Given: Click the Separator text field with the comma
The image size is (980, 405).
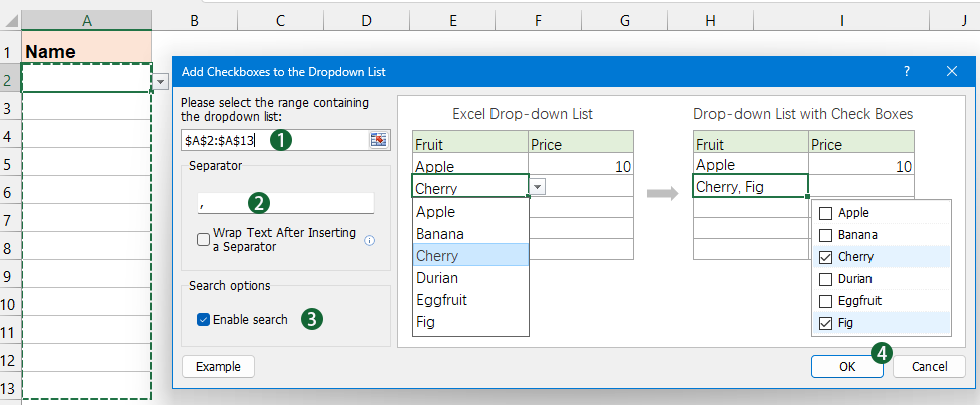Looking at the screenshot, I should (286, 203).
